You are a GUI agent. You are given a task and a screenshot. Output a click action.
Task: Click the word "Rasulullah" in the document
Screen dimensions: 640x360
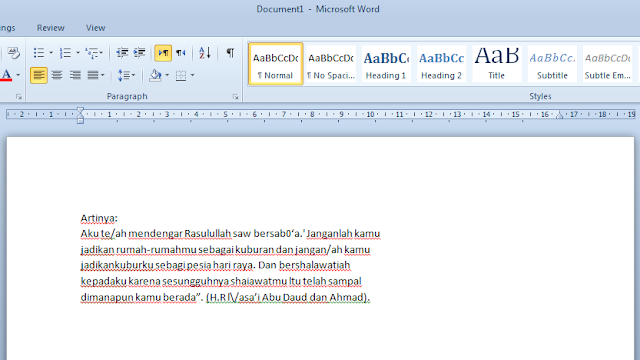(207, 233)
